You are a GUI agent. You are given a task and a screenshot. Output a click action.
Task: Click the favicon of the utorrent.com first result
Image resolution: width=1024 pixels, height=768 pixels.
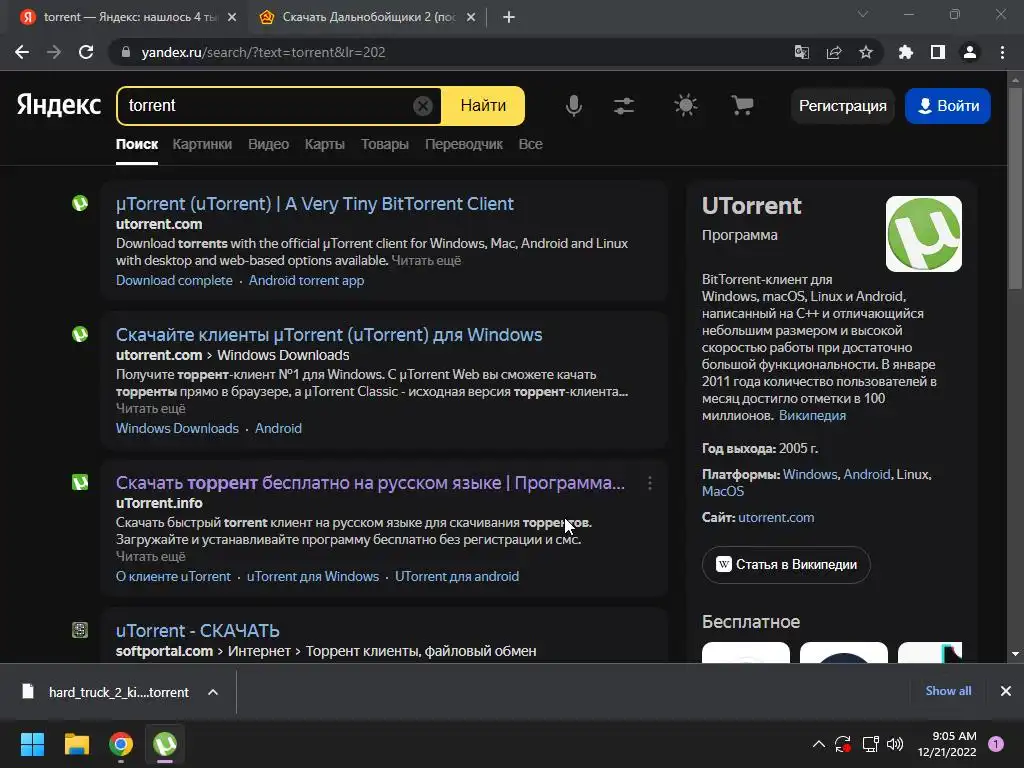(x=80, y=203)
